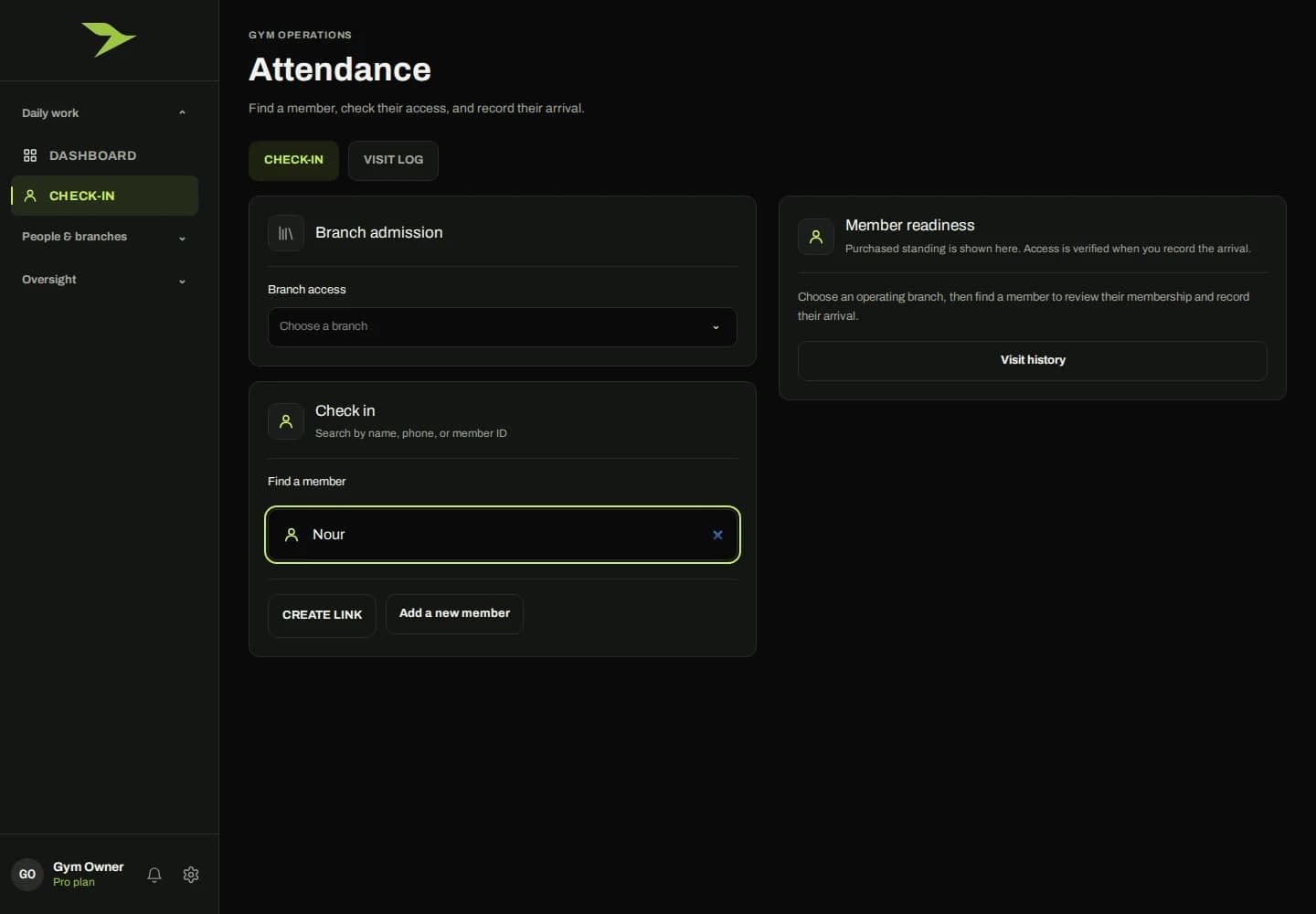
Task: Click the Gym Operations breadcrumb text
Action: (x=300, y=35)
